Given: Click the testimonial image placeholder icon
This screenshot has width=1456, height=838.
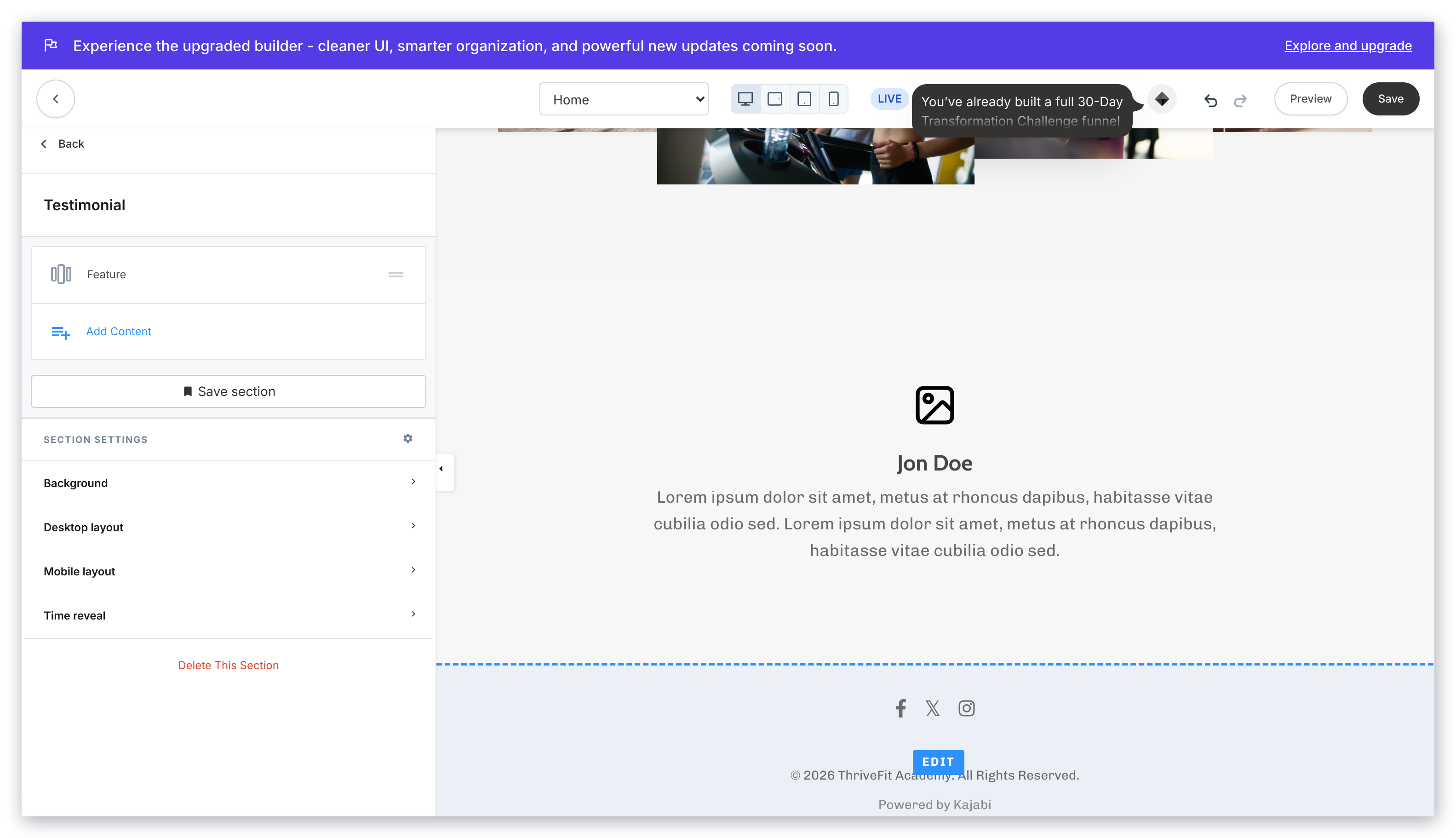Looking at the screenshot, I should 934,405.
